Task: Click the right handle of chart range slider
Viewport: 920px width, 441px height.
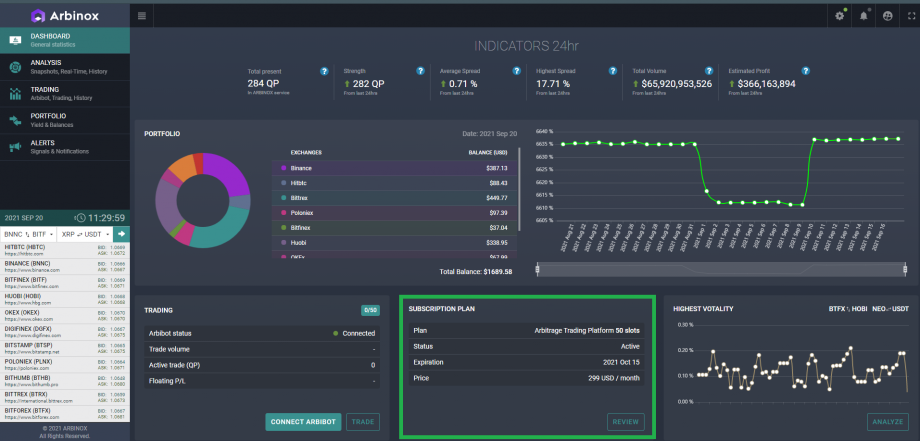Action: pyautogui.click(x=905, y=270)
